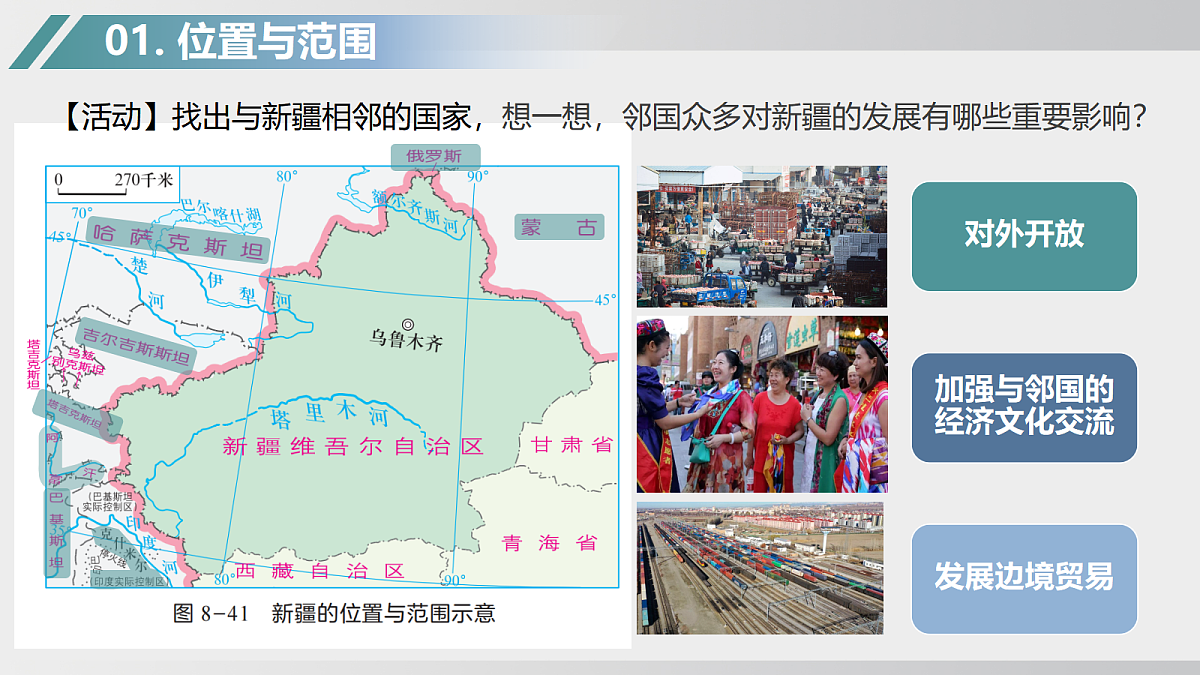Click the '新疆维吾尔自治区' map label
This screenshot has width=1200, height=675.
(353, 447)
